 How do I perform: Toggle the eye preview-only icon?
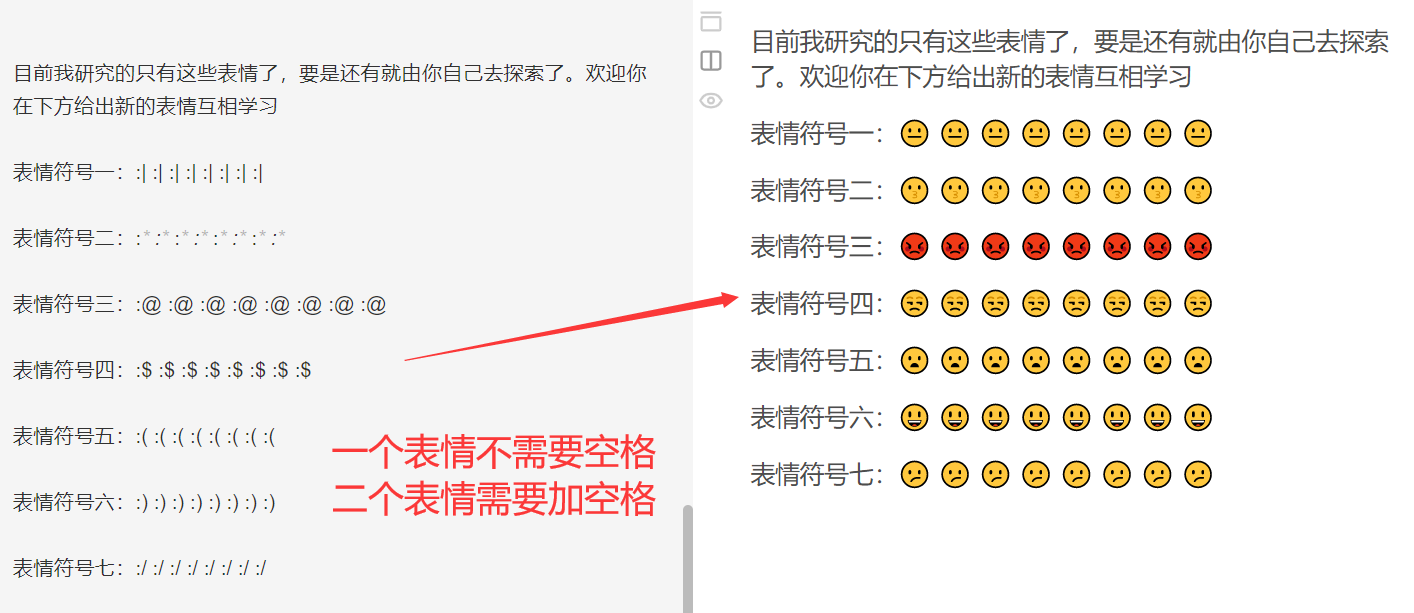tap(710, 100)
